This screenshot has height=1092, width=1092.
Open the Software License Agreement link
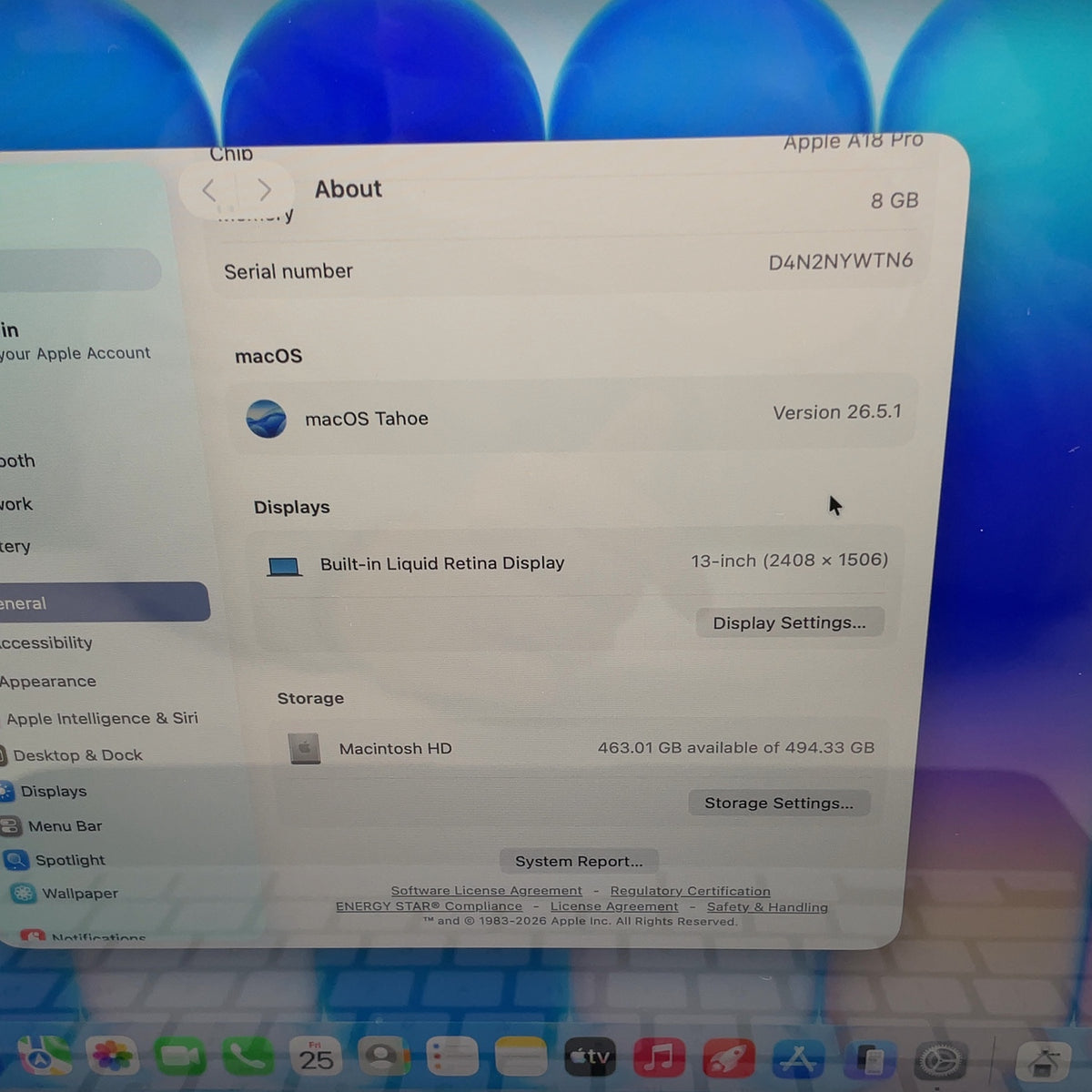487,891
